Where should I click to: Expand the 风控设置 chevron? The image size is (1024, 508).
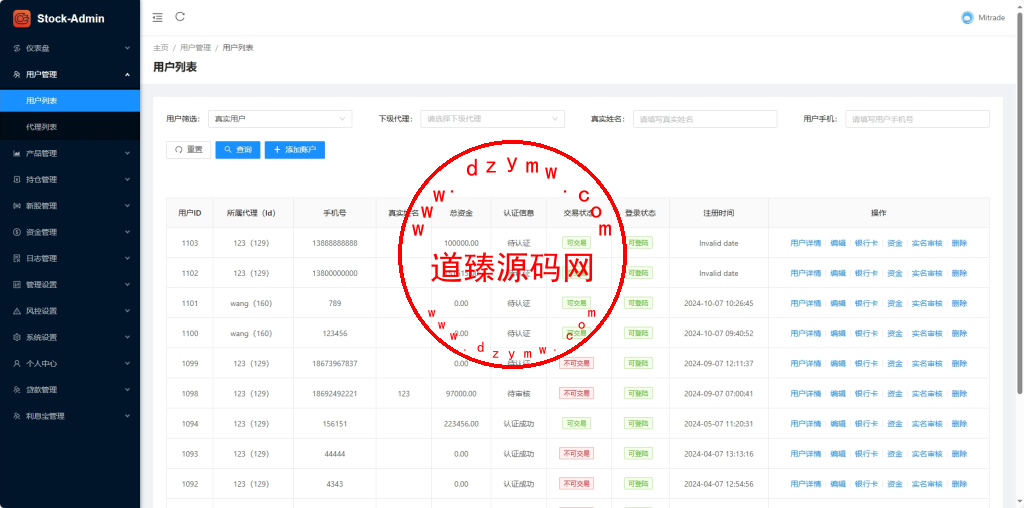pos(127,311)
